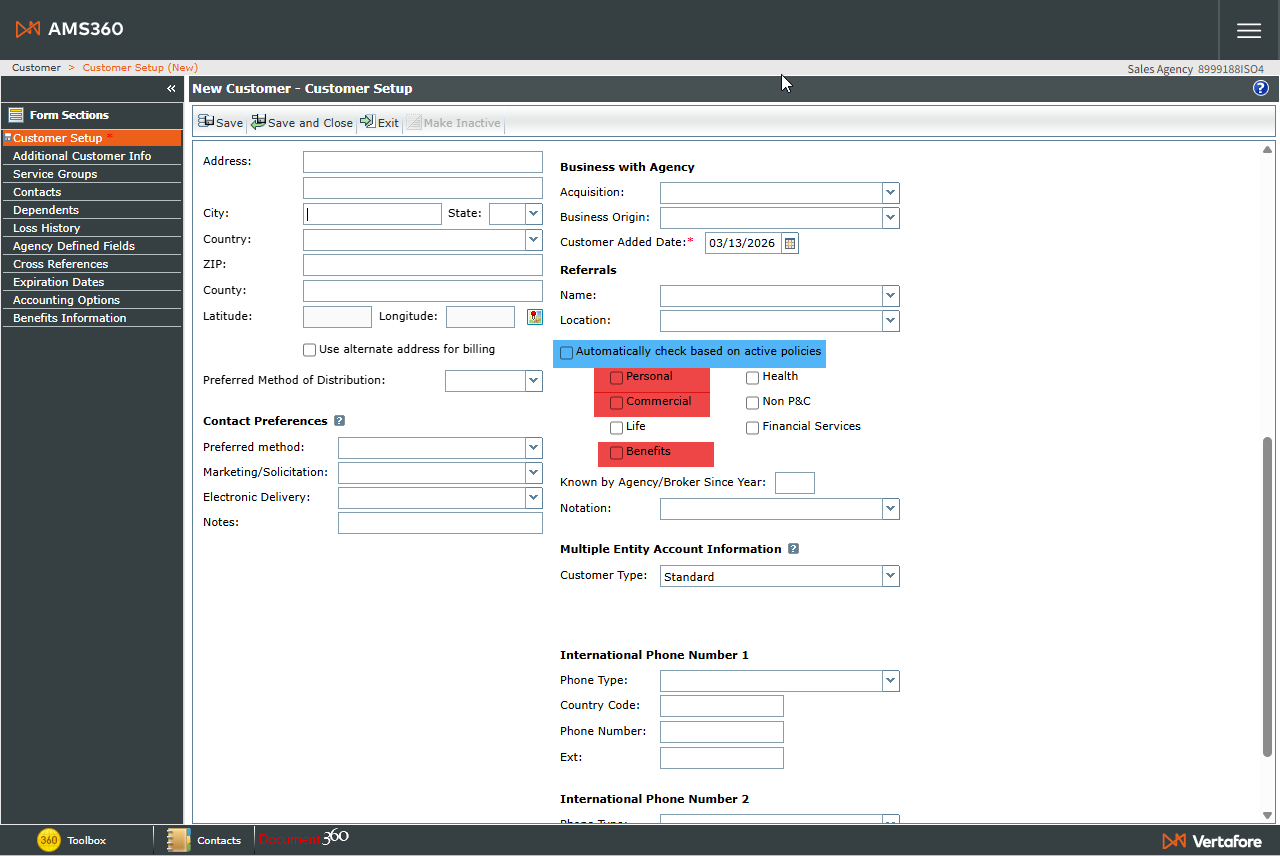Image resolution: width=1280 pixels, height=856 pixels.
Task: Collapse the Form Sections sidebar panel
Action: [171, 89]
